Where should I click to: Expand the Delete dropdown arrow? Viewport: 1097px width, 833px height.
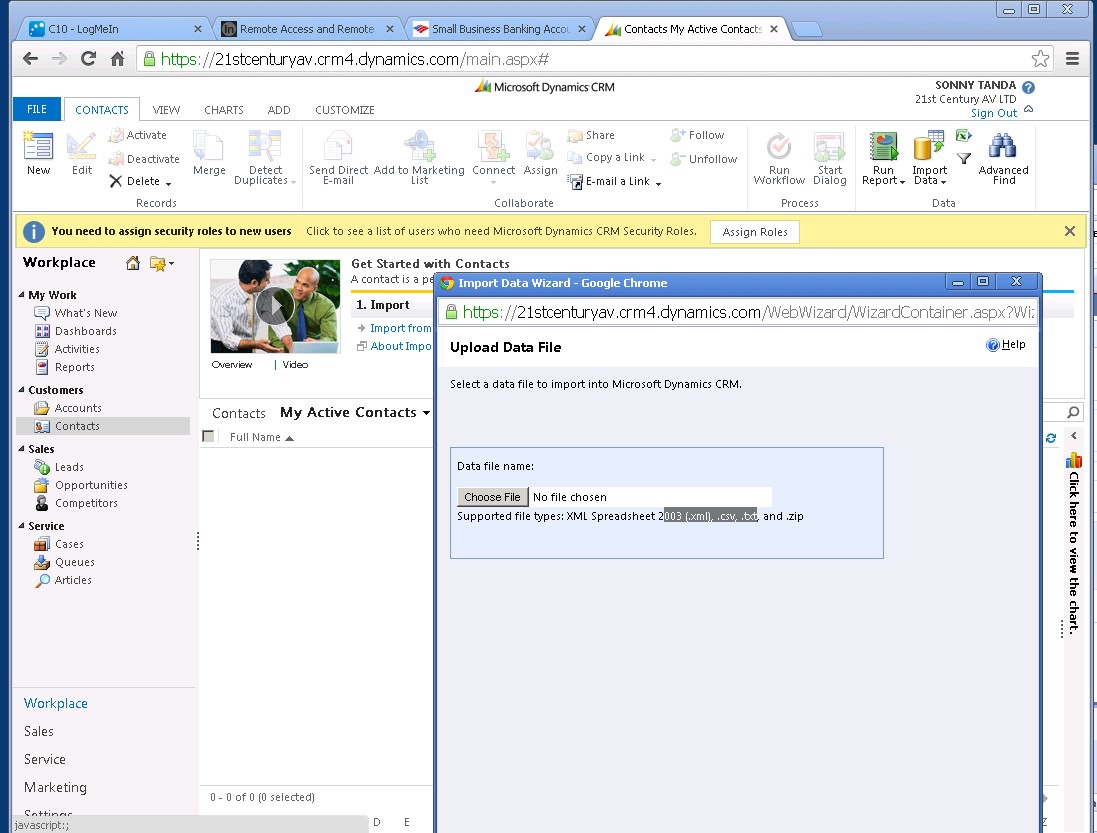pyautogui.click(x=168, y=183)
